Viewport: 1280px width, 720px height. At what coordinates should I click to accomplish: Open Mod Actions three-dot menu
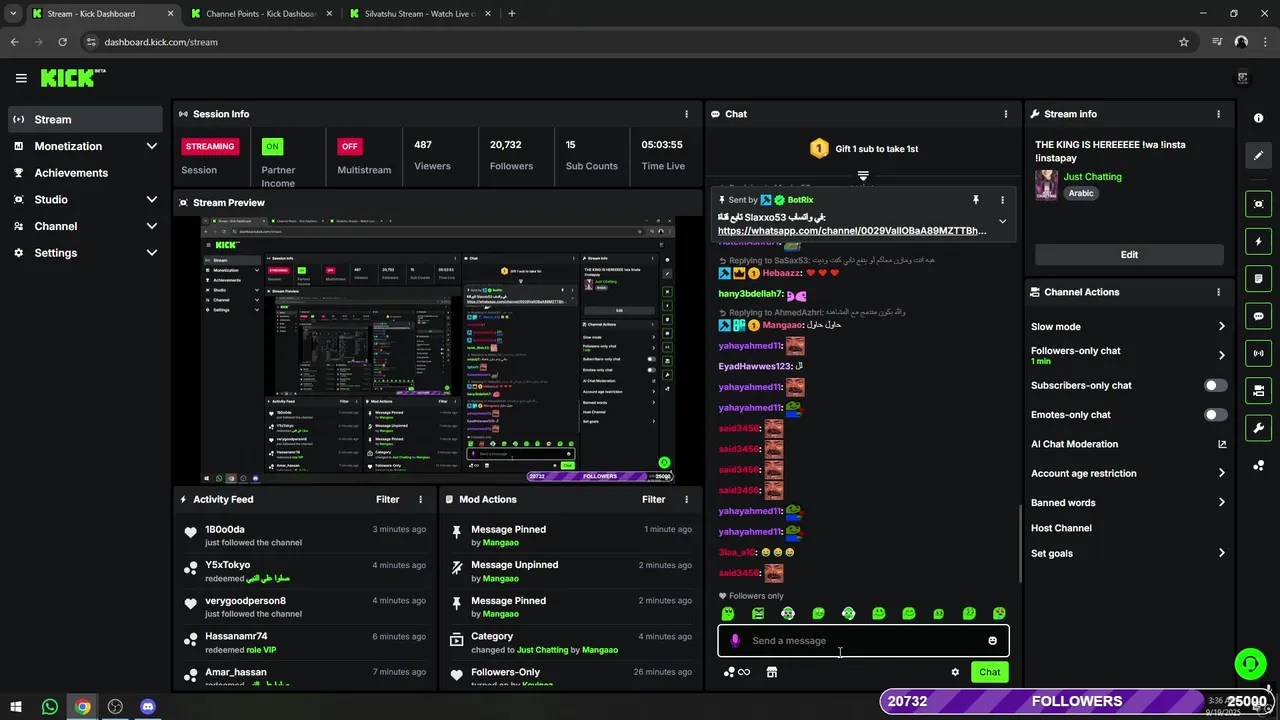point(686,499)
